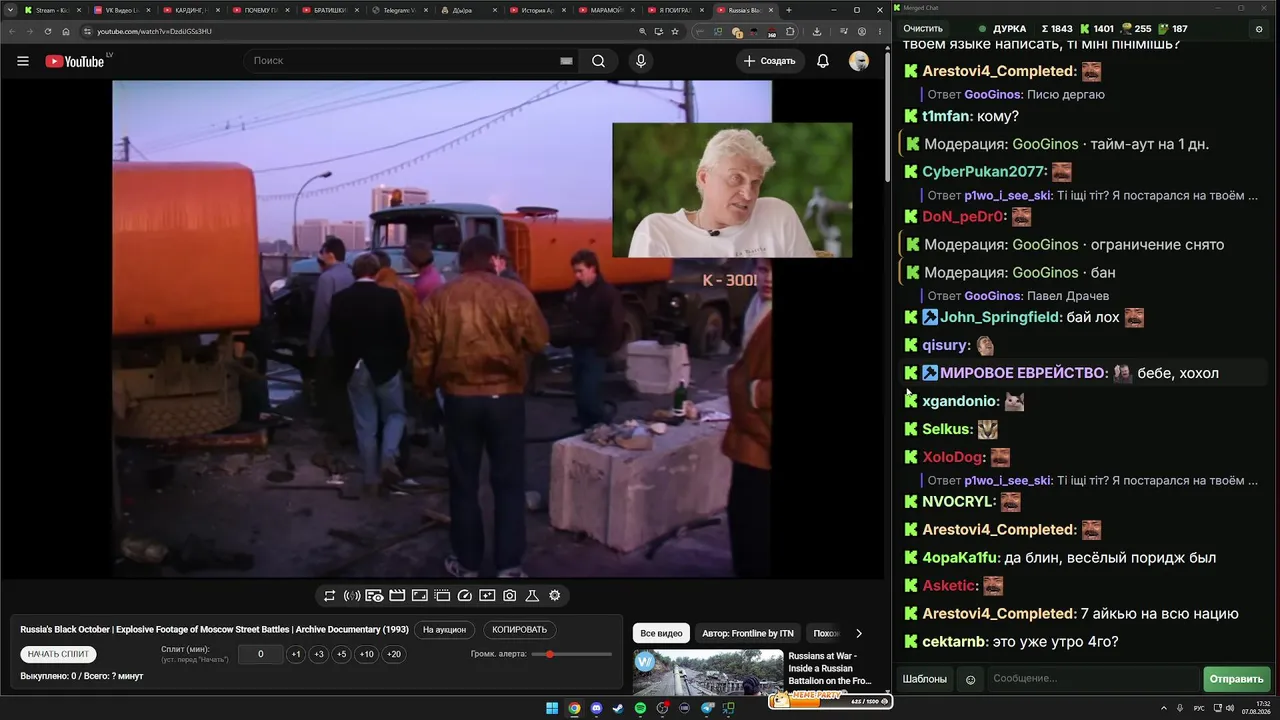
Task: Add 20 minutes with the +20 button
Action: (394, 654)
